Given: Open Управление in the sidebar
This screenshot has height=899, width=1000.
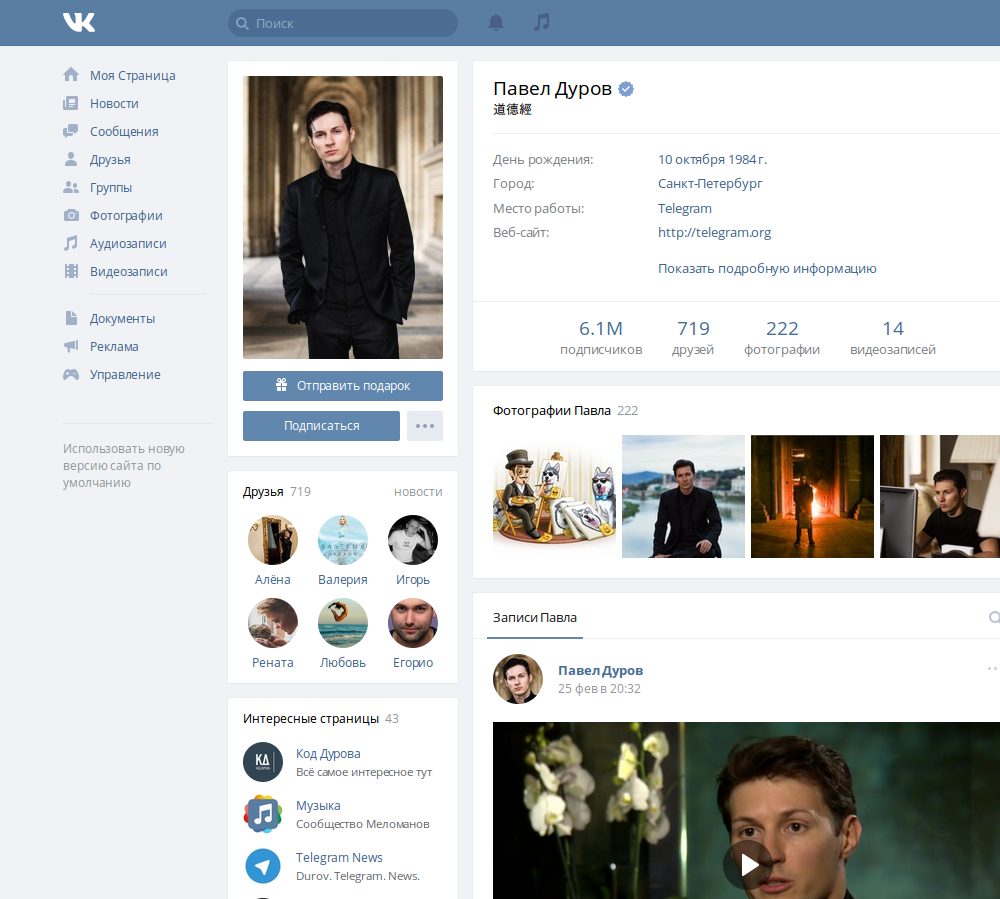Looking at the screenshot, I should (x=125, y=374).
